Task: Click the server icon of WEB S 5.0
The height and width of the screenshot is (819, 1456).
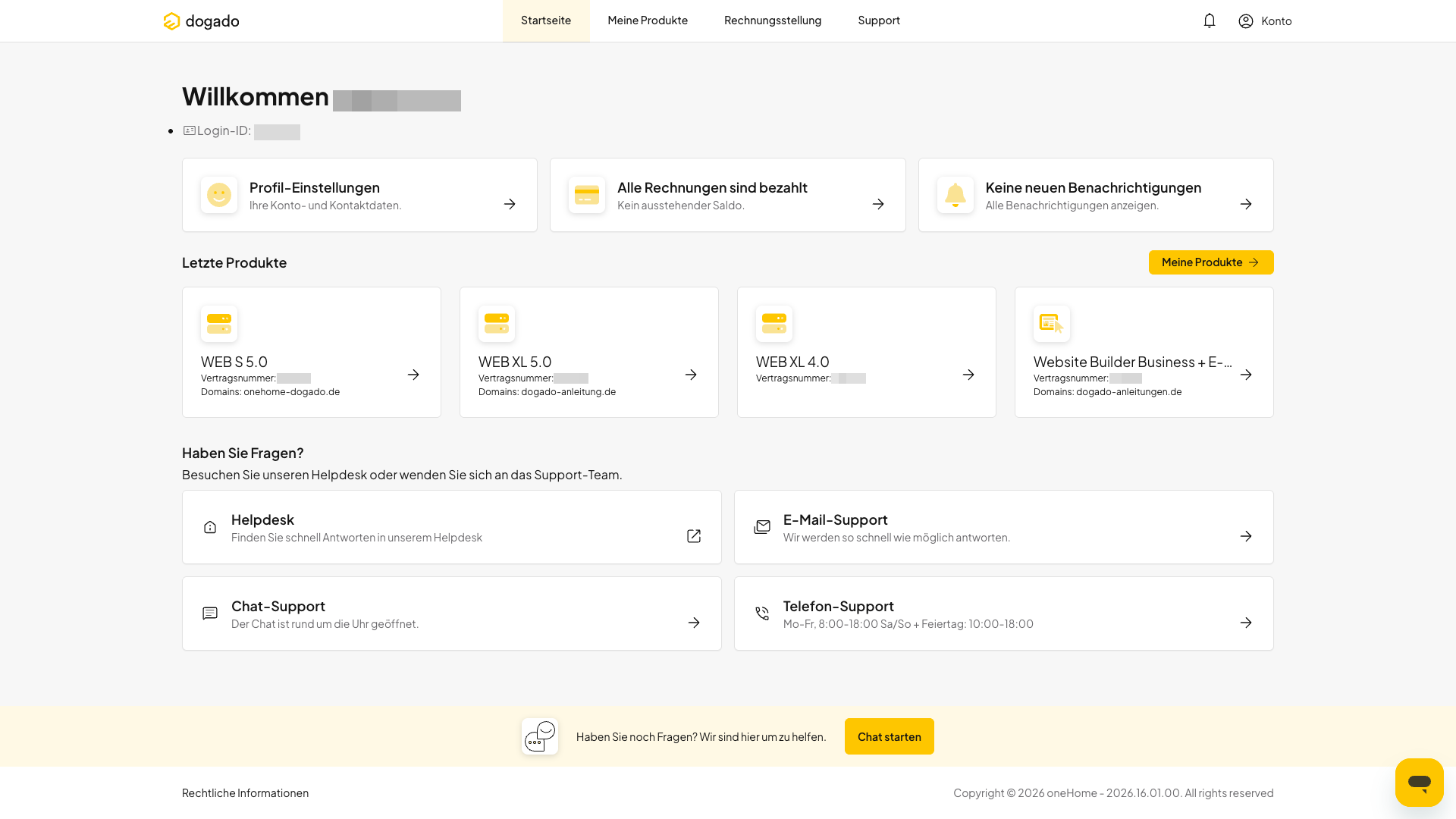Action: 219,324
